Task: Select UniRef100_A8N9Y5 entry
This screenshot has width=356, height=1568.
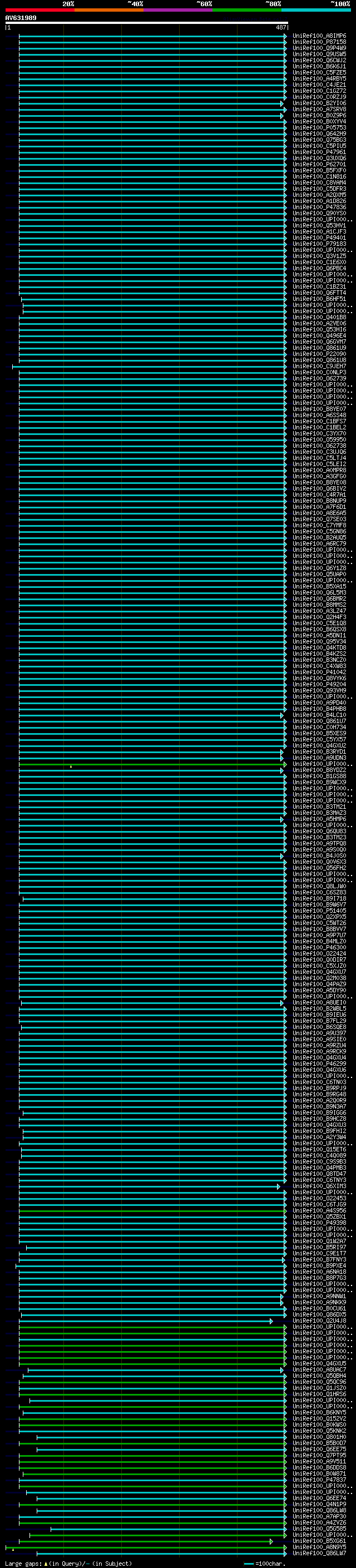Action: tap(319, 1547)
